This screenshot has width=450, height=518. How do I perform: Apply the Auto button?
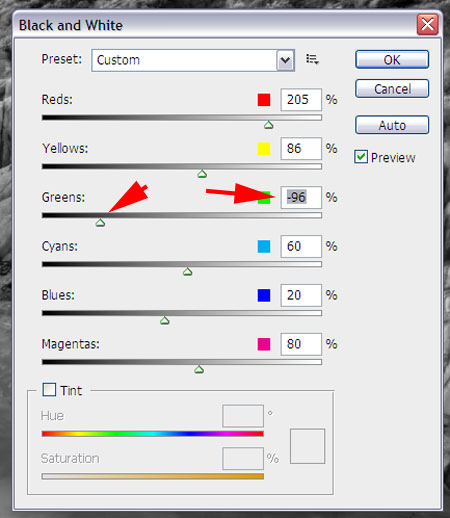click(392, 125)
